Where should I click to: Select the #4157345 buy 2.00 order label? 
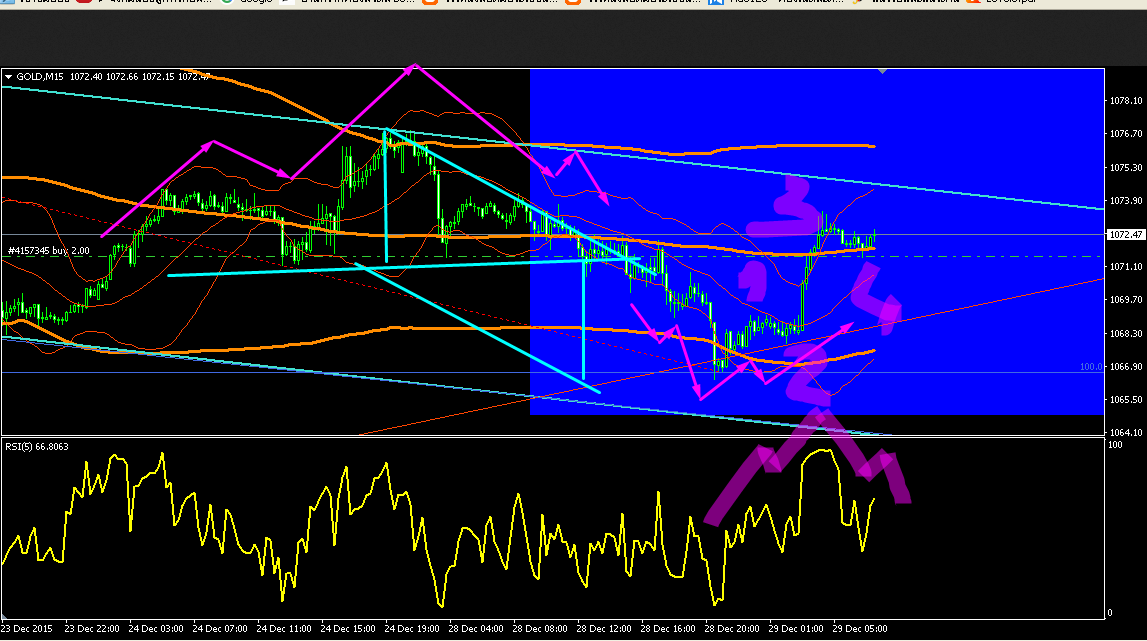pyautogui.click(x=48, y=250)
